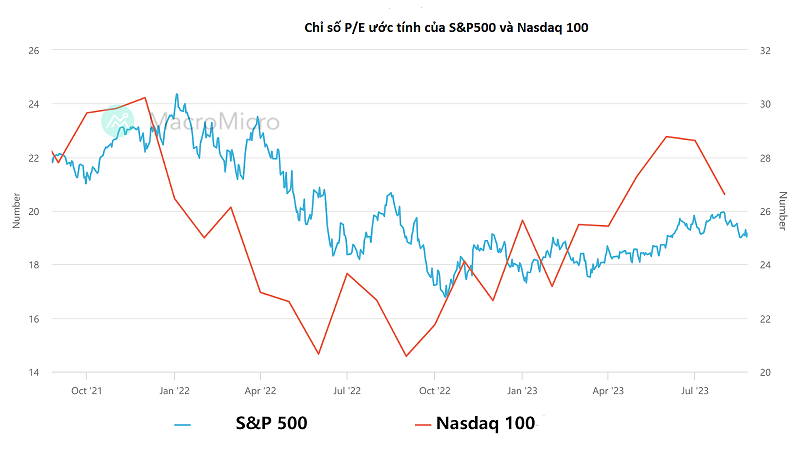
Task: Click the MacroMicro watermark text
Action: coord(214,123)
